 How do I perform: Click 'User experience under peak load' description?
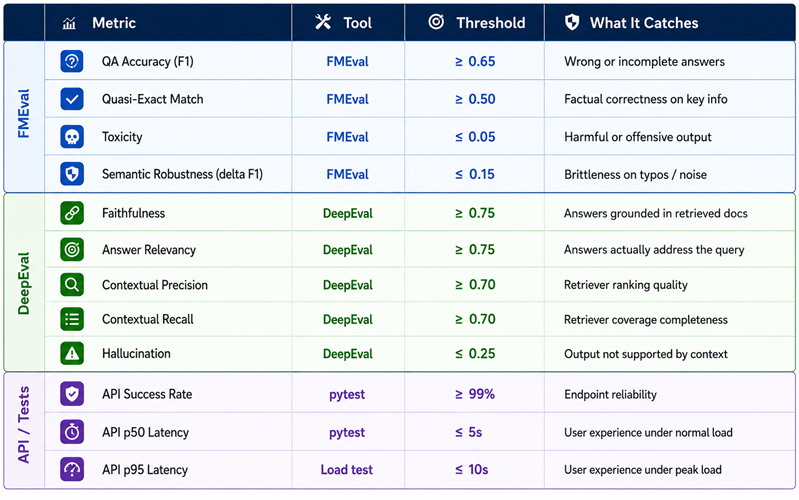[643, 470]
